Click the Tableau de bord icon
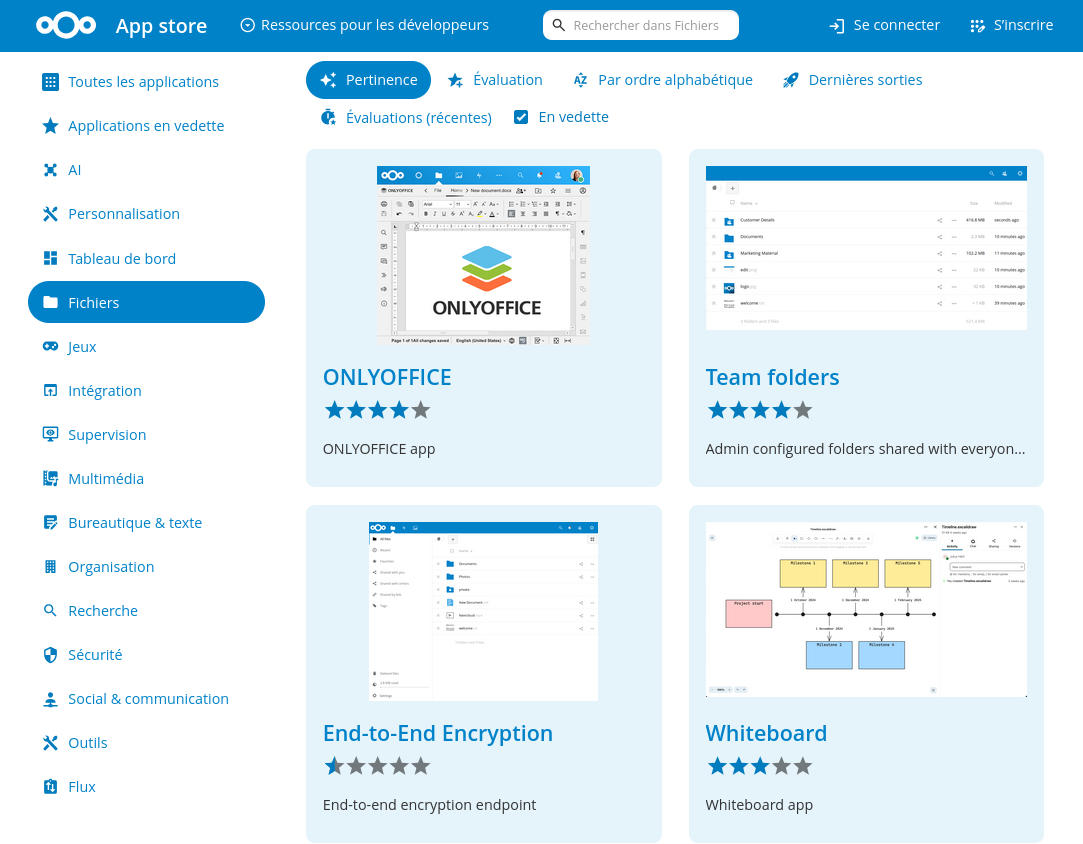1083x844 pixels. [x=50, y=259]
